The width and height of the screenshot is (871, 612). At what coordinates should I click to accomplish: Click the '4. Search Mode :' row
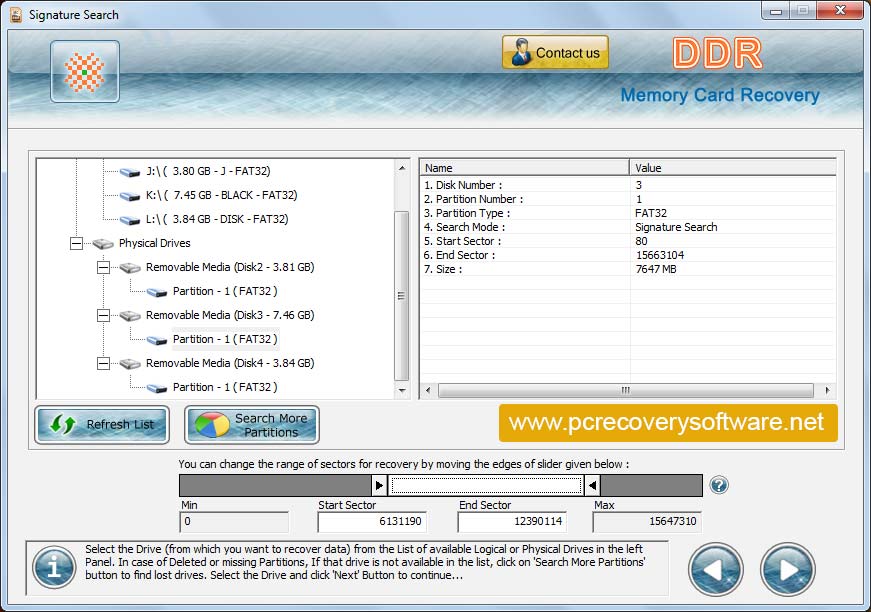(x=628, y=227)
